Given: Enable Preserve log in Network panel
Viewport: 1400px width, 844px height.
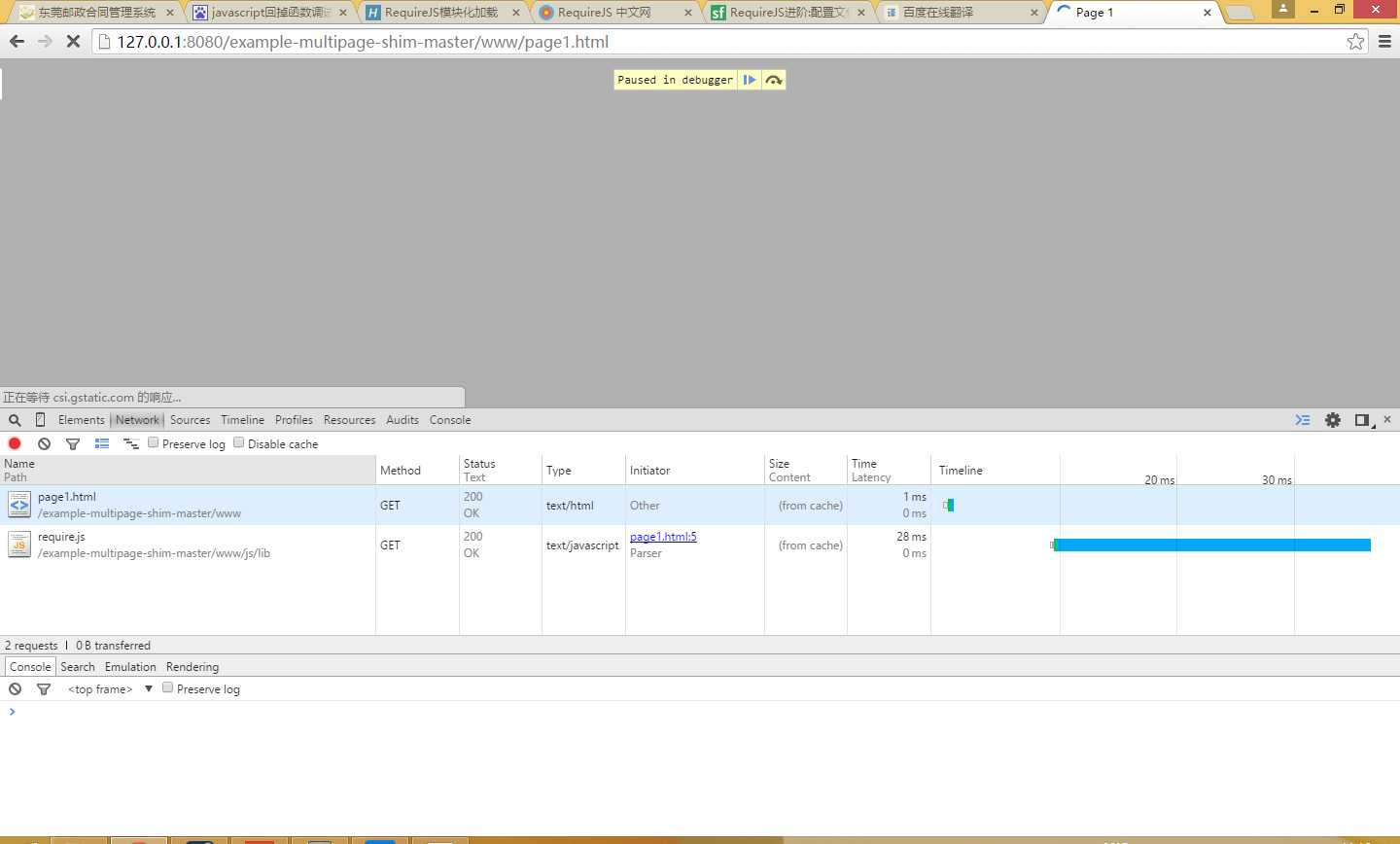Looking at the screenshot, I should (154, 442).
